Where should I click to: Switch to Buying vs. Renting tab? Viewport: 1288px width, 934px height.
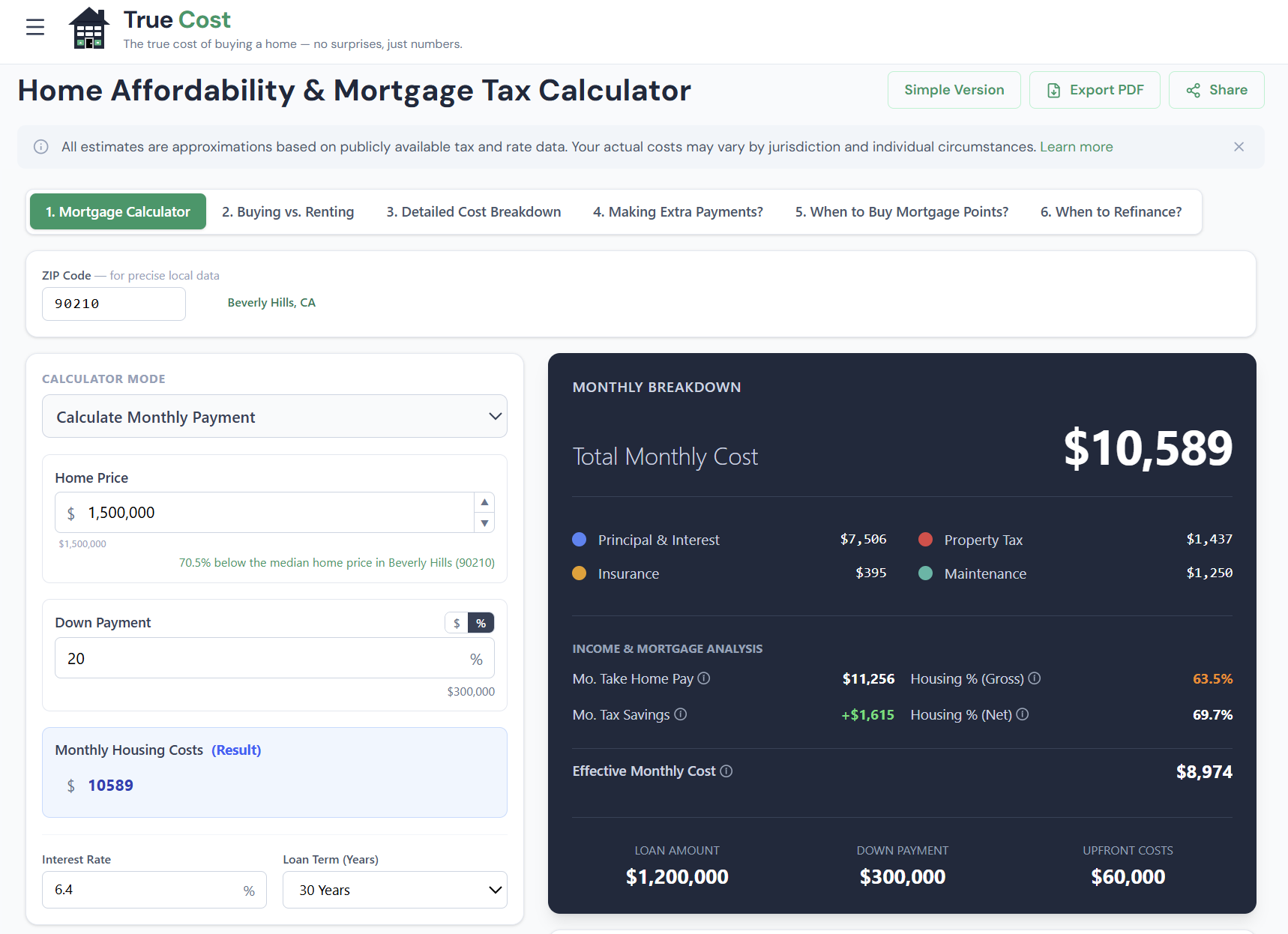[288, 212]
